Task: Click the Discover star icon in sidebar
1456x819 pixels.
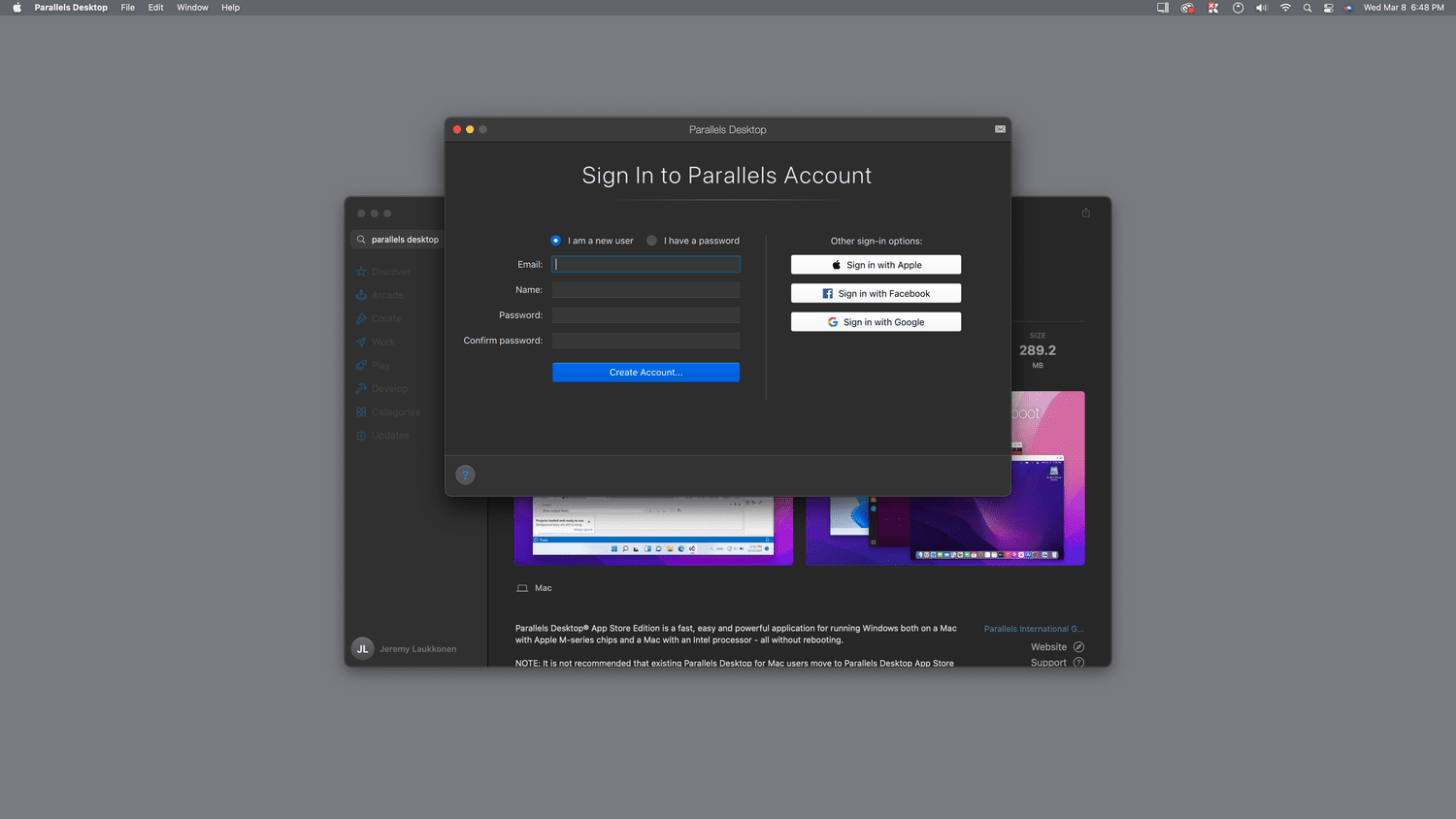Action: (x=361, y=272)
